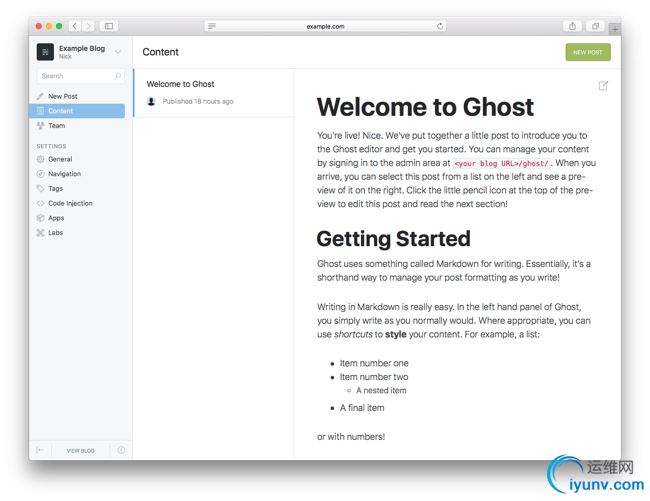Click the Code Injection brackets icon

click(40, 203)
